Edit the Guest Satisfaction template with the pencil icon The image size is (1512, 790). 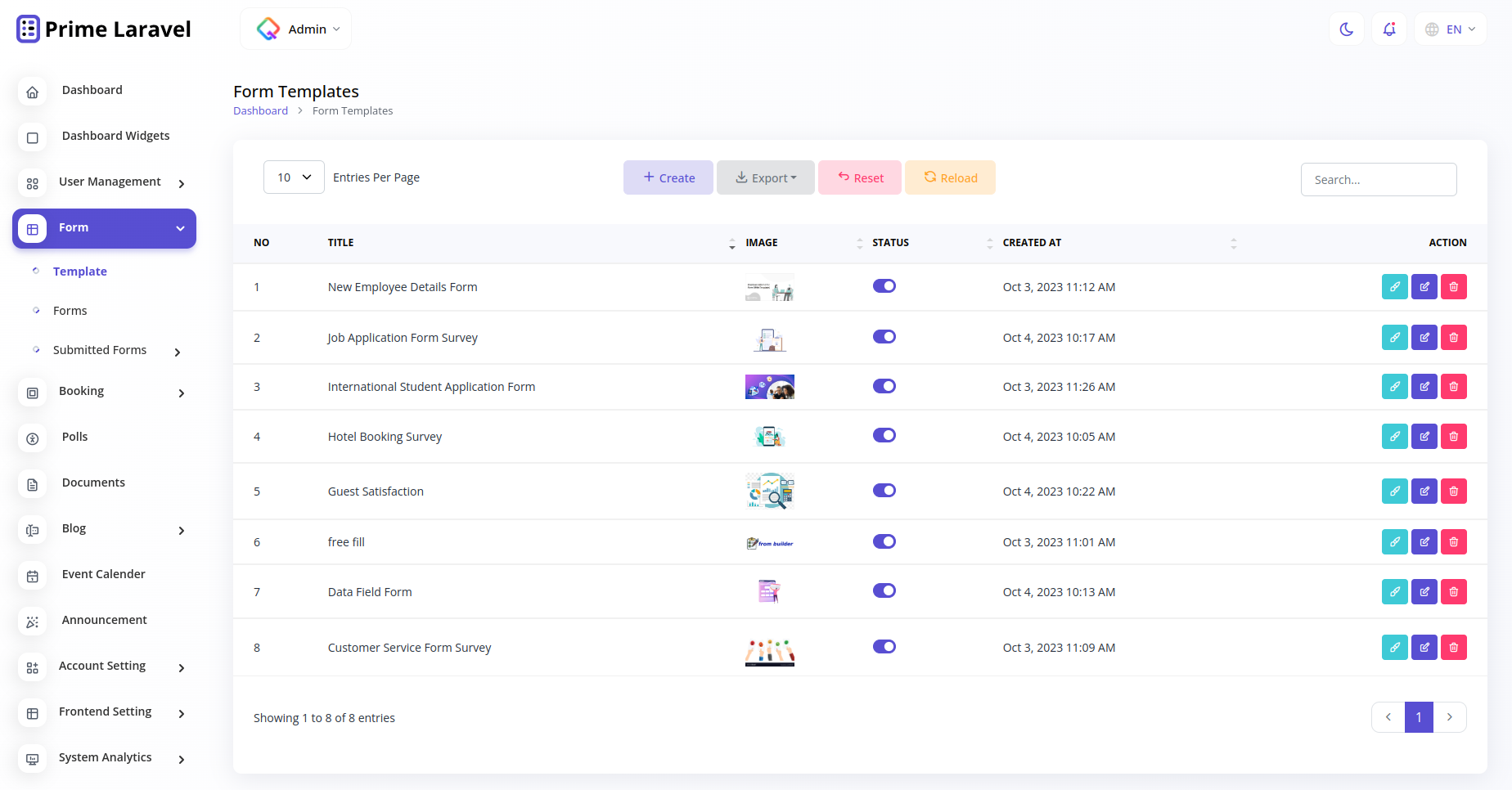(1424, 491)
